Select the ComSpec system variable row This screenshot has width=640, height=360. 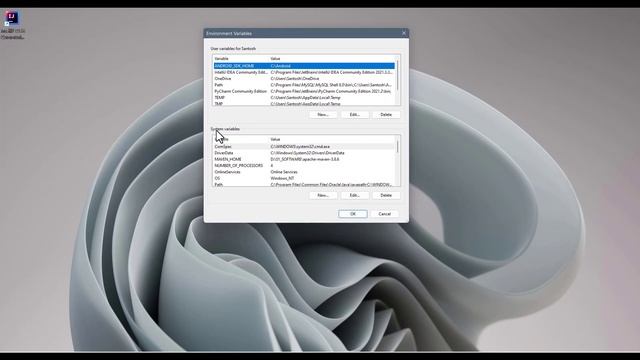(x=304, y=147)
